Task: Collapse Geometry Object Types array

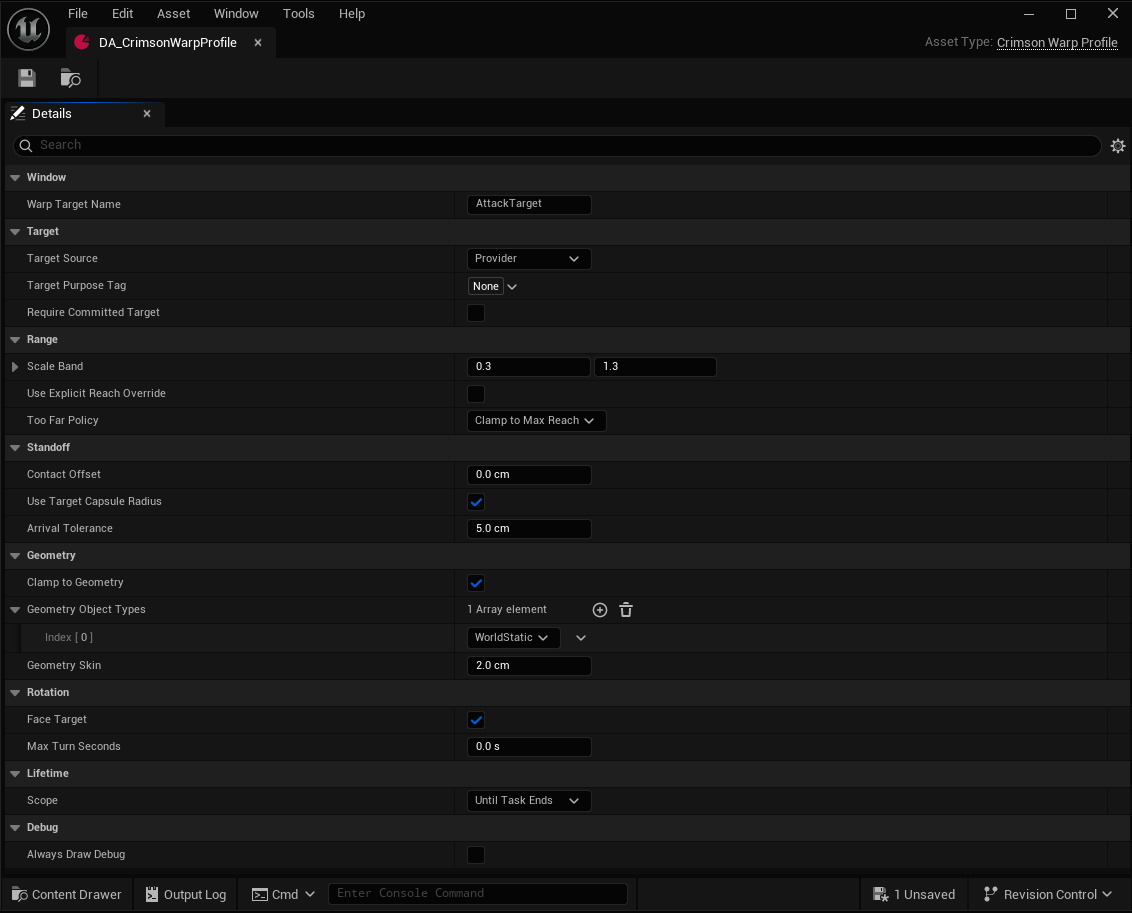Action: [x=14, y=610]
